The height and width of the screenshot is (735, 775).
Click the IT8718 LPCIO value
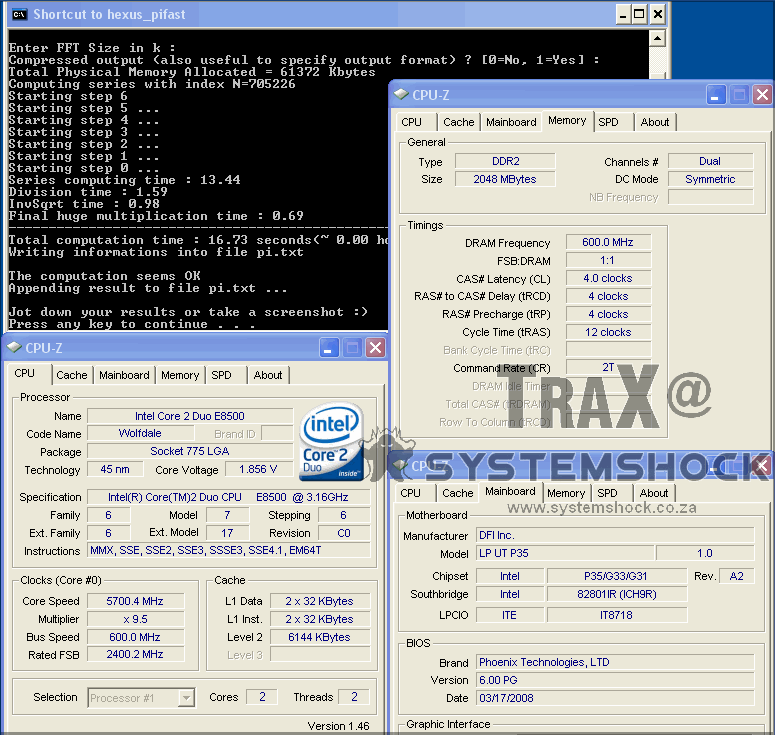(616, 615)
